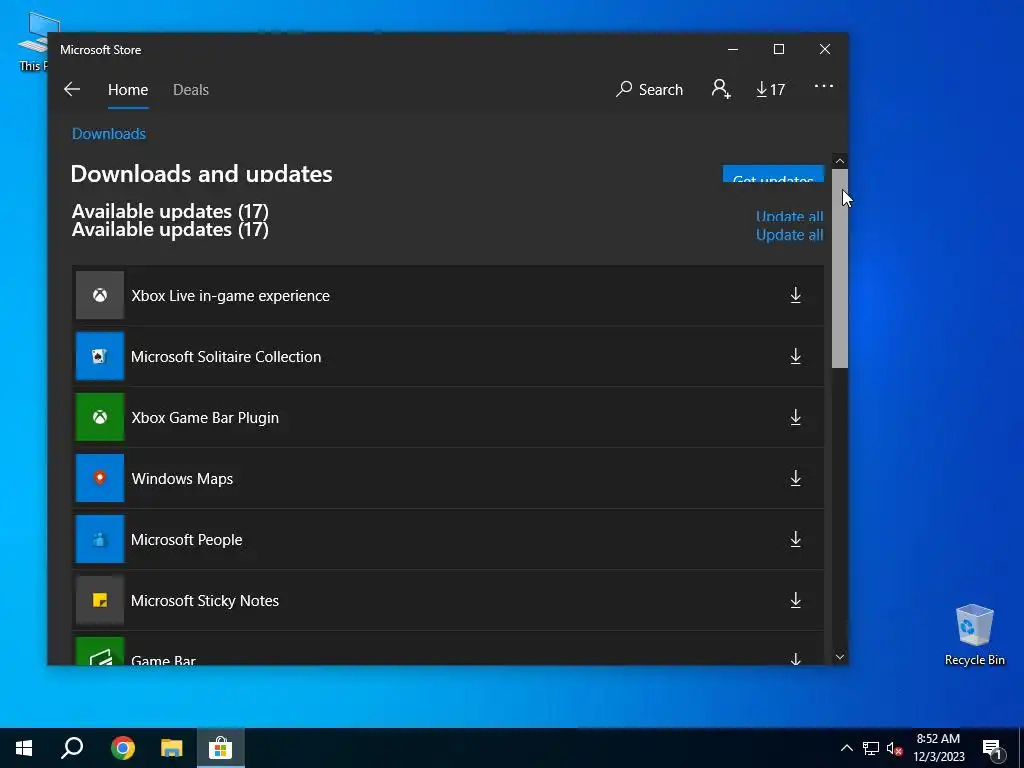Download the Windows Maps update
The image size is (1024, 768).
tap(795, 478)
